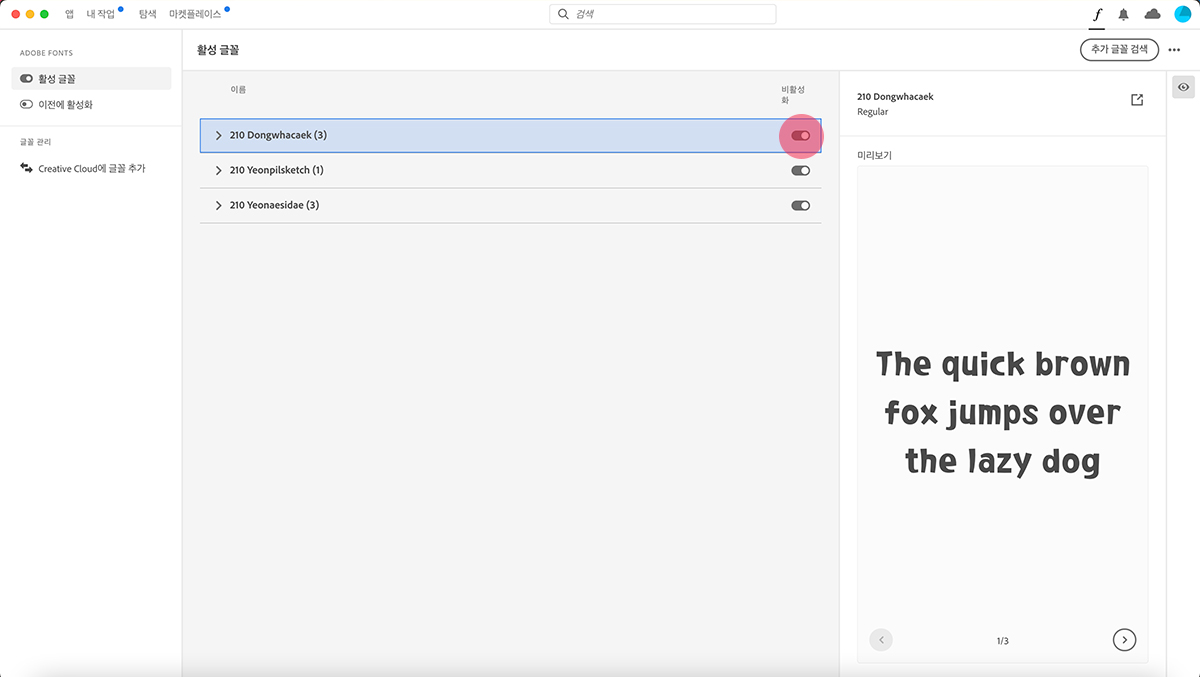The height and width of the screenshot is (677, 1200).
Task: Click the Regular style label
Action: (x=872, y=112)
